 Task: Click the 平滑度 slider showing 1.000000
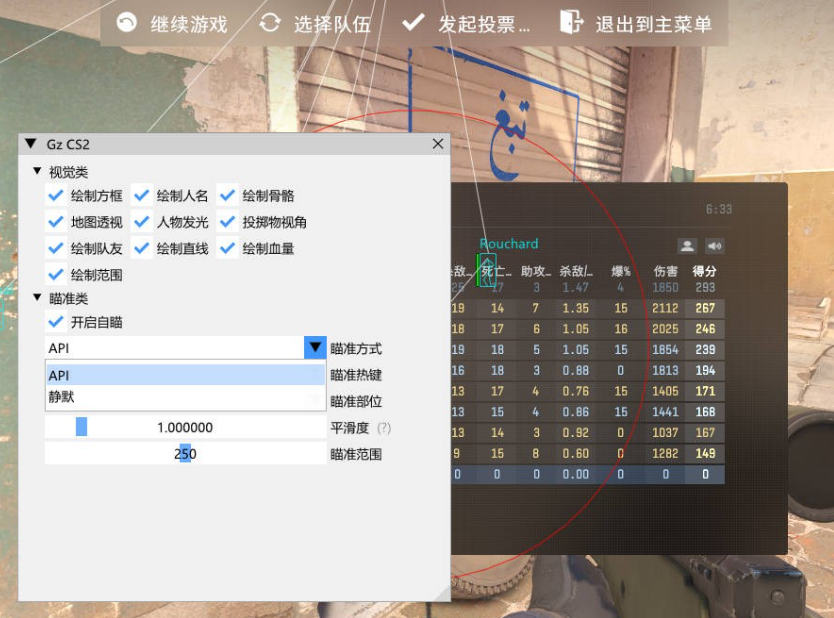click(185, 427)
